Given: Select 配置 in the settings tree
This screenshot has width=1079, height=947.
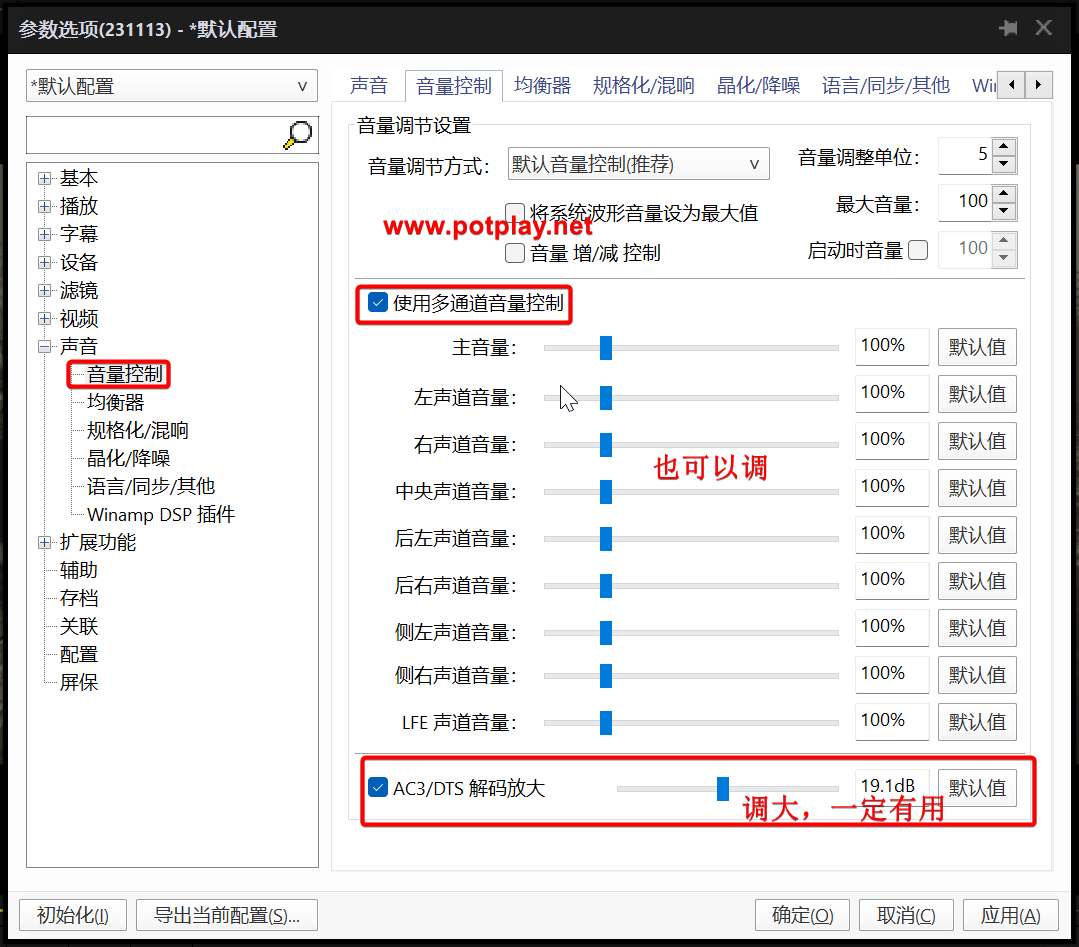Looking at the screenshot, I should pos(78,655).
